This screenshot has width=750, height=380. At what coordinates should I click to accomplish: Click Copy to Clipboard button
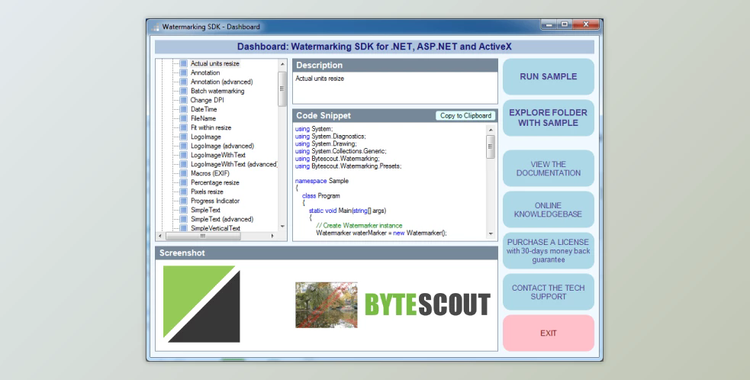click(x=465, y=116)
